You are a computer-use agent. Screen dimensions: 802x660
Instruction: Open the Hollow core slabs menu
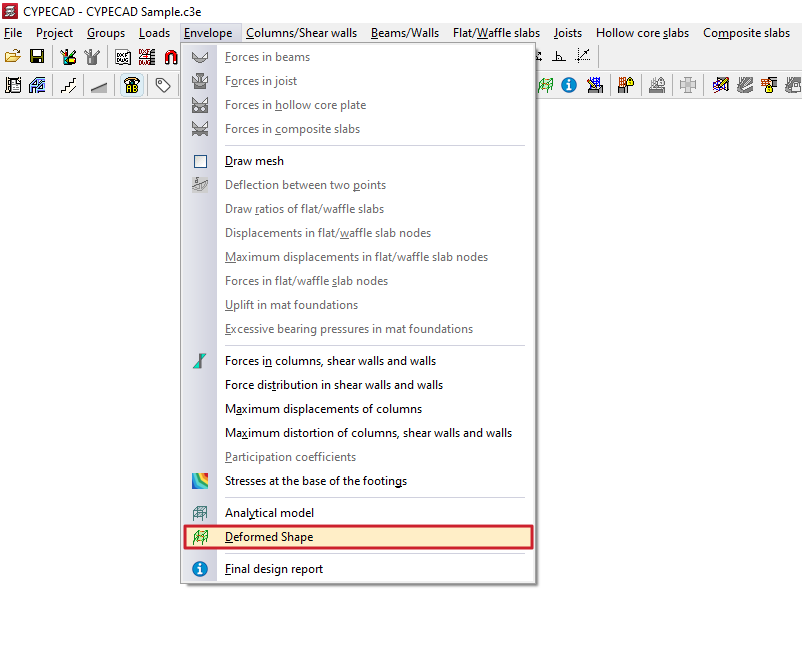pyautogui.click(x=642, y=33)
